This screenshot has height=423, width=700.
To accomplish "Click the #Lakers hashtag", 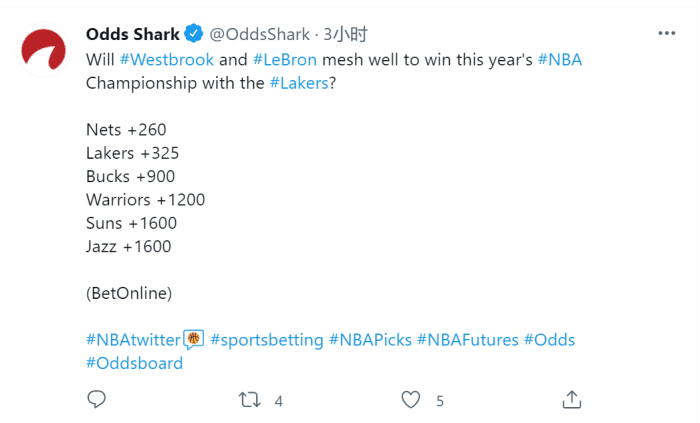I will click(299, 82).
